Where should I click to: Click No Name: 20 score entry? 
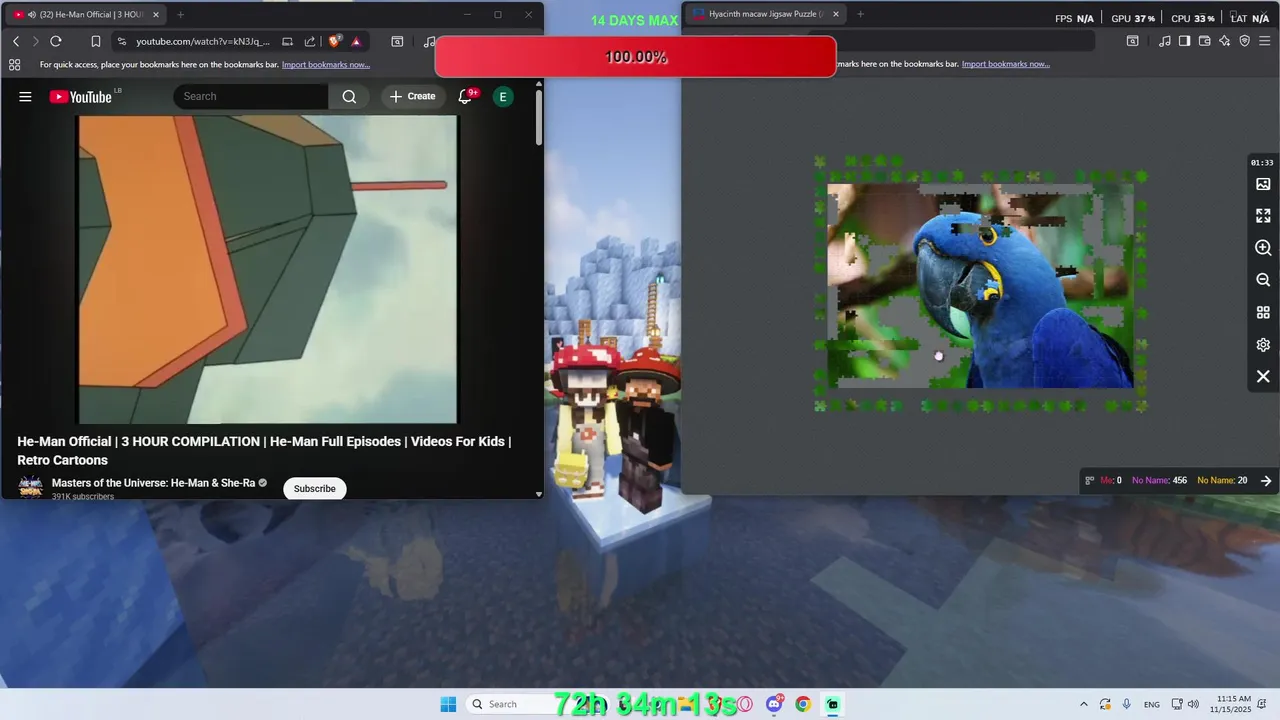tap(1222, 480)
